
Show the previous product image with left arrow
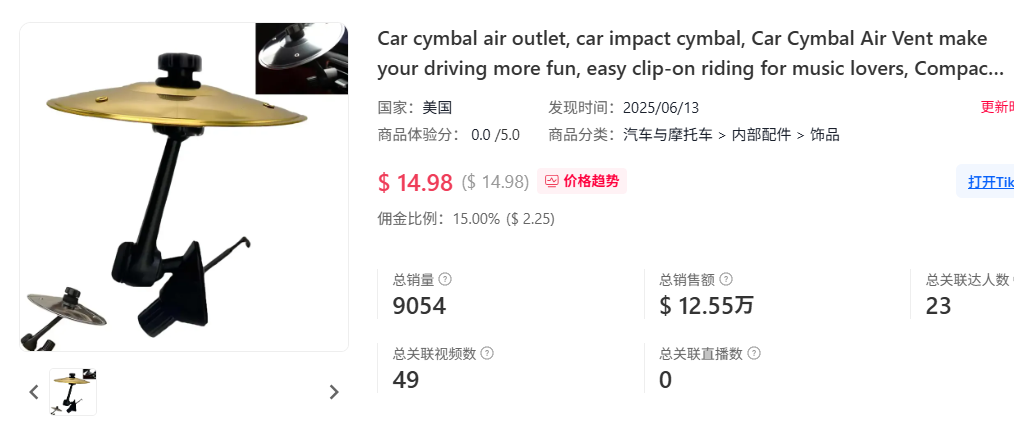[x=34, y=392]
